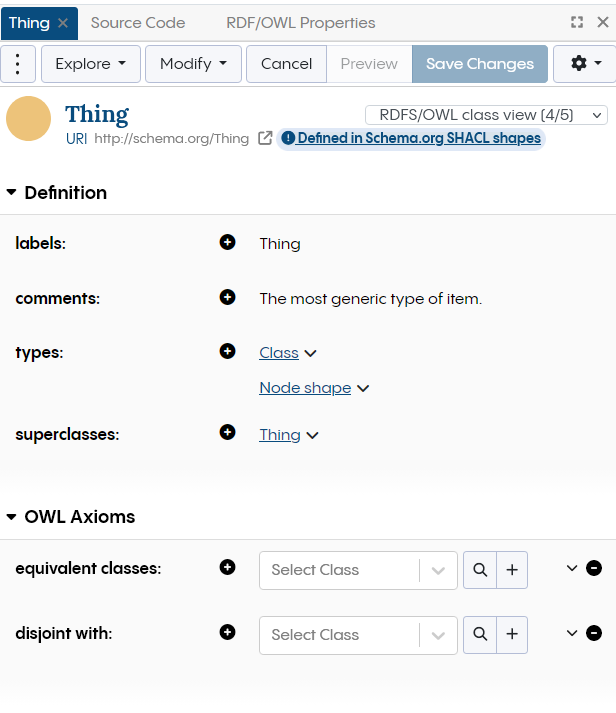Follow the Node shape type link
616x713 pixels.
(305, 388)
